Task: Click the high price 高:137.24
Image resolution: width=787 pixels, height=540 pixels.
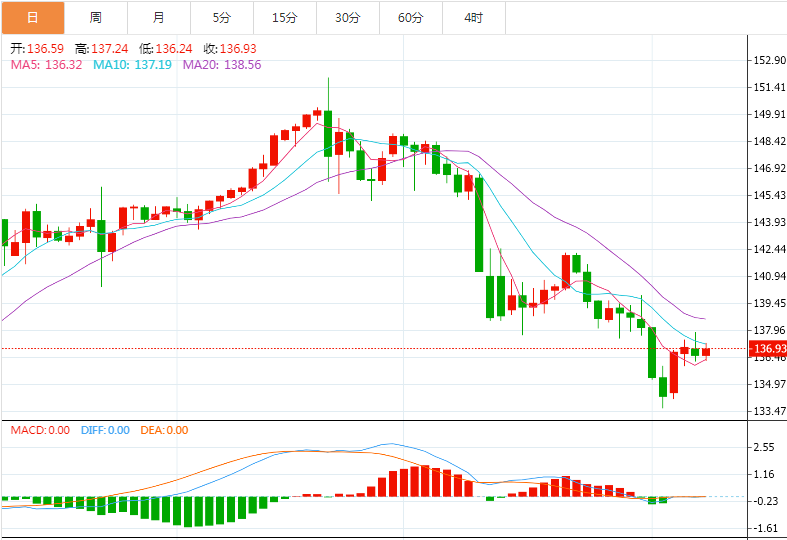Action: [101, 49]
